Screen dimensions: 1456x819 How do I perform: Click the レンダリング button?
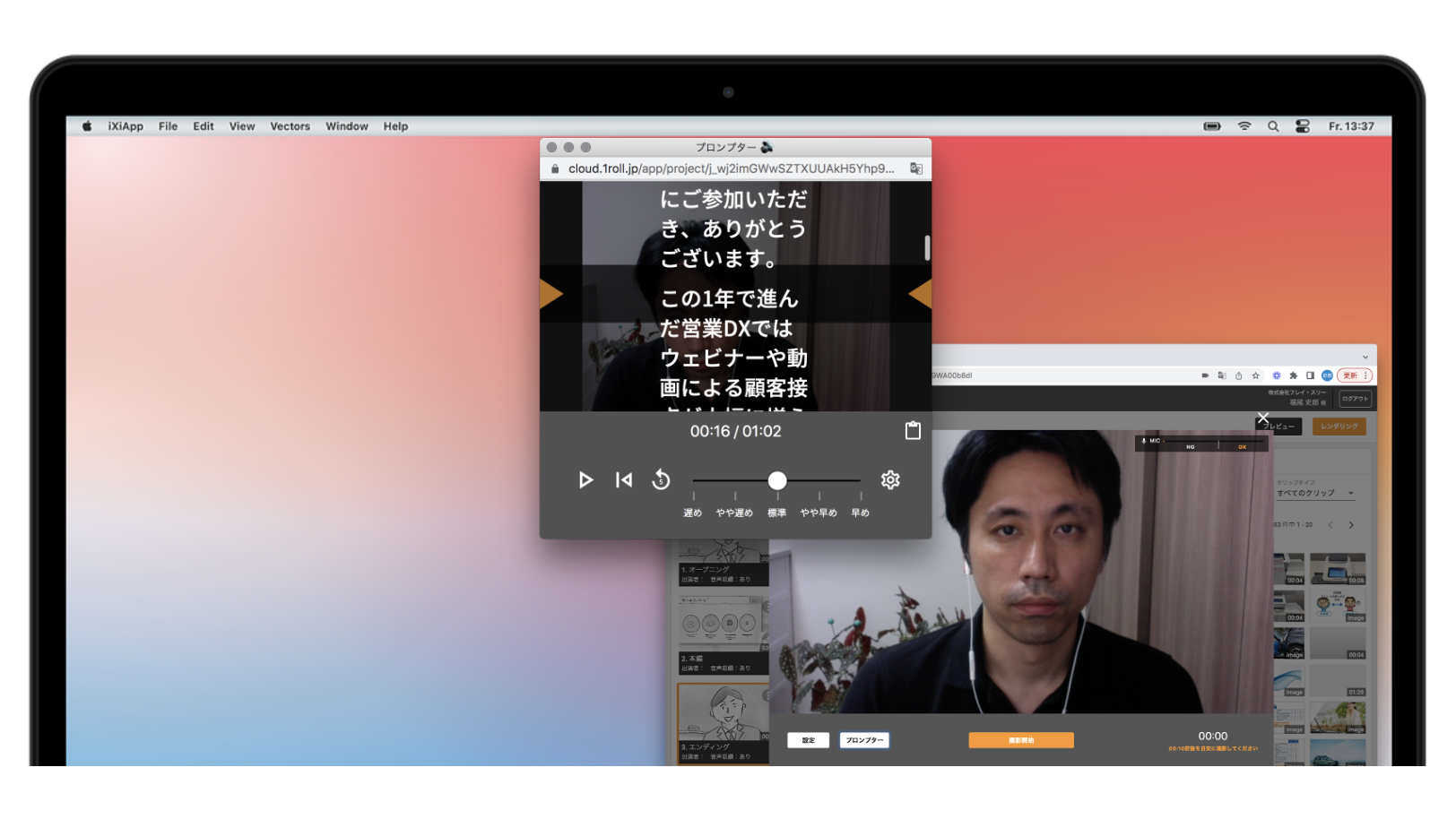(1339, 427)
